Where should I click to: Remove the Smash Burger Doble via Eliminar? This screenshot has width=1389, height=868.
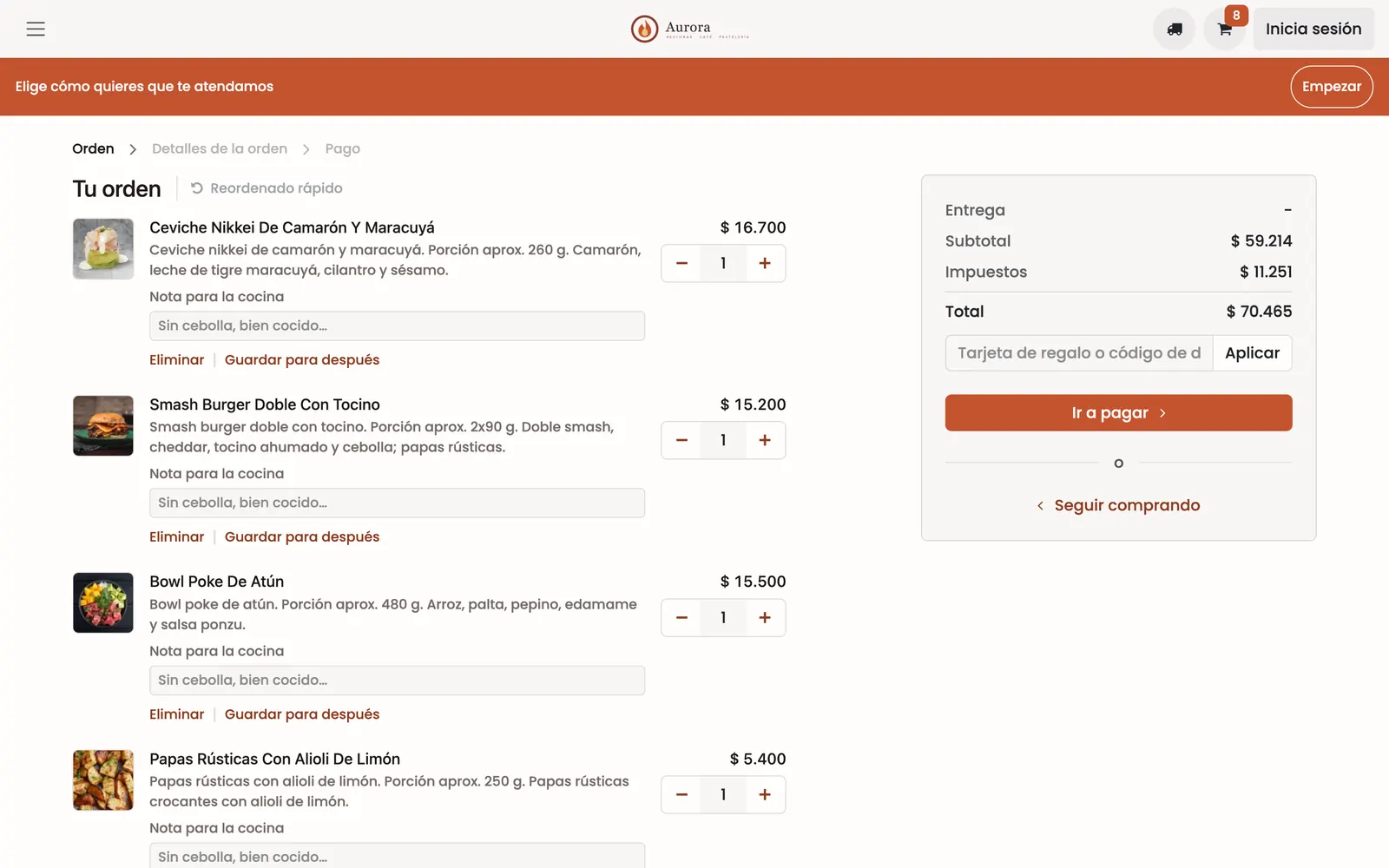coord(176,536)
